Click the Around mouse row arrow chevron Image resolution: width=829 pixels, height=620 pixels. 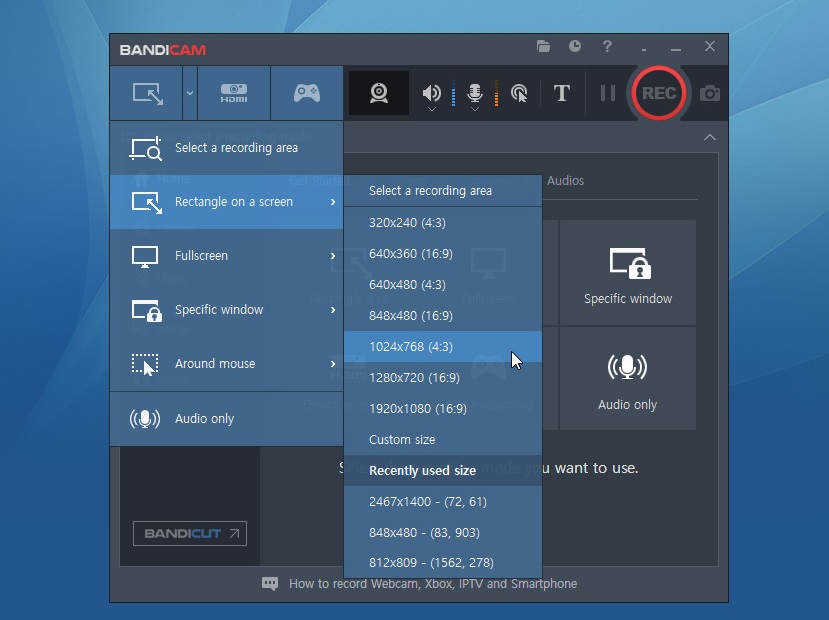pos(333,364)
